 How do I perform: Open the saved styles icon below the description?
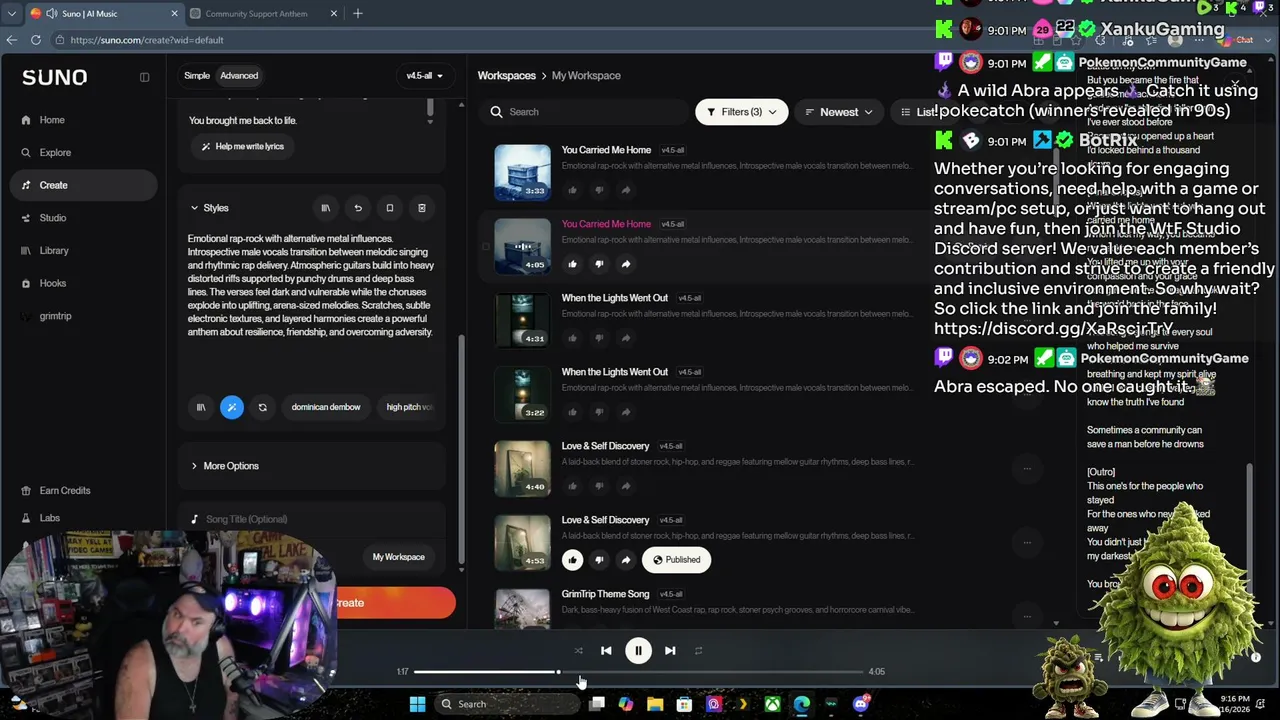click(x=201, y=407)
